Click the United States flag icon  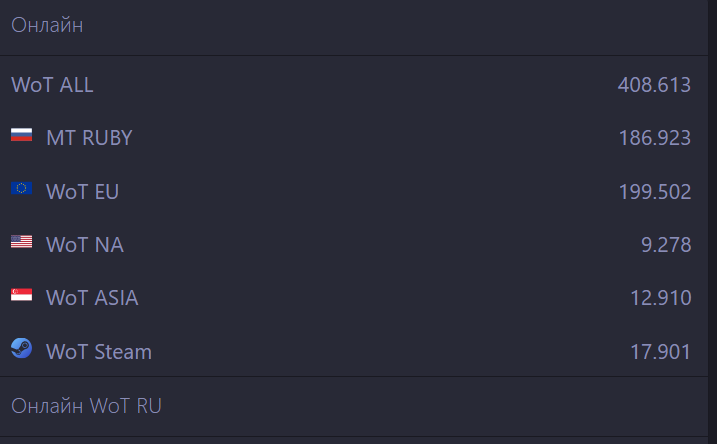pos(21,242)
